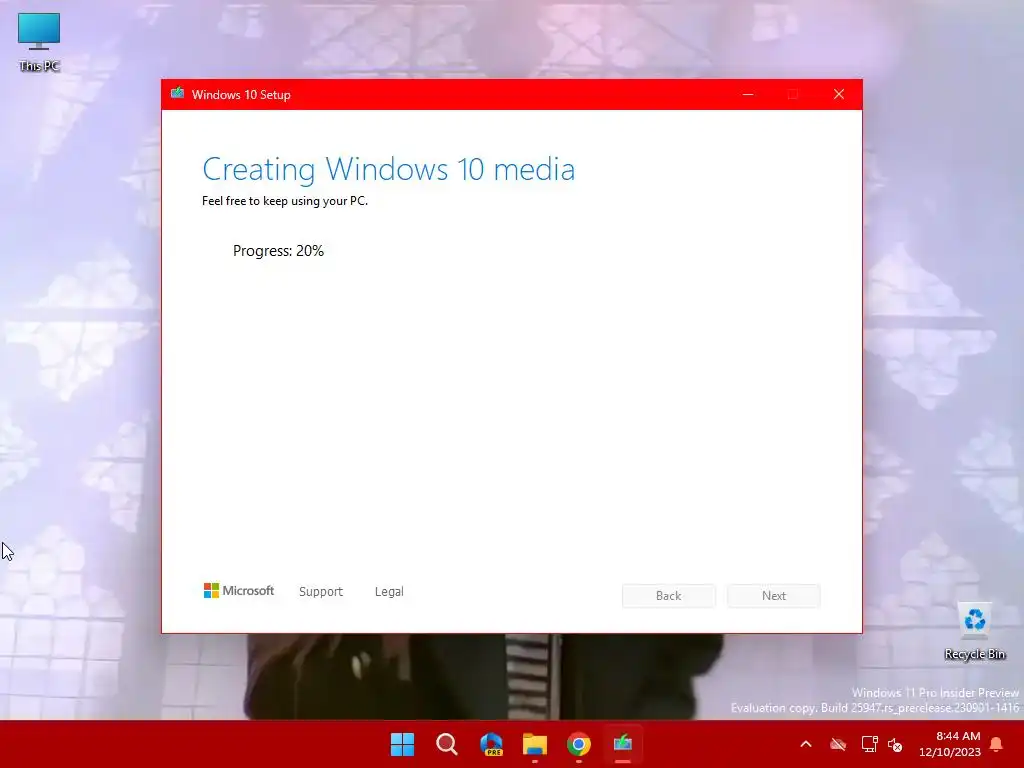Viewport: 1024px width, 768px height.
Task: Click the Microsoft logo in setup window
Action: [x=239, y=591]
